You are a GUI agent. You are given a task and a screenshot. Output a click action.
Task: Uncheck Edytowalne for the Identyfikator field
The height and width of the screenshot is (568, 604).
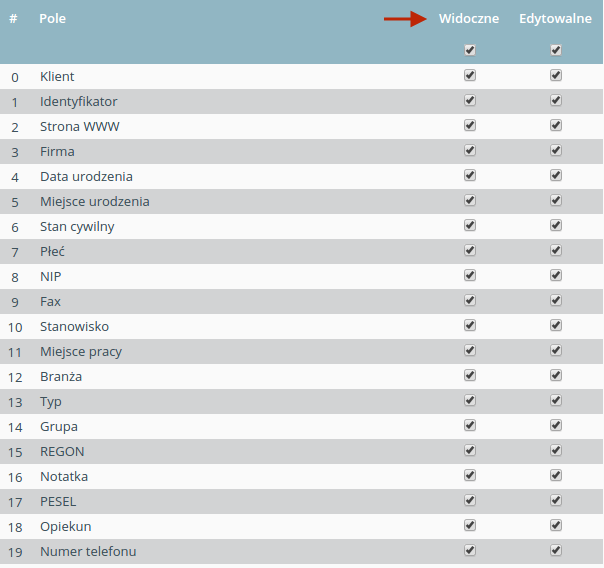coord(555,100)
